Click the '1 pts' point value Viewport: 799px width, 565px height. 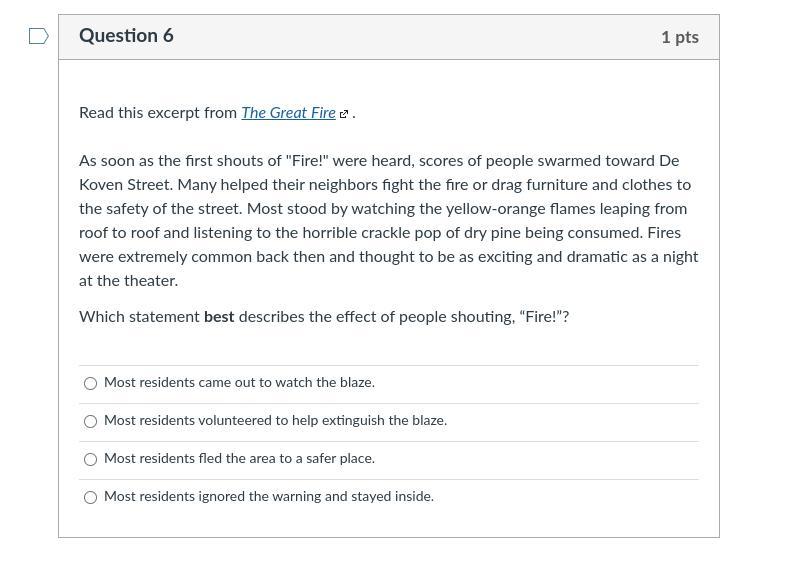[679, 37]
